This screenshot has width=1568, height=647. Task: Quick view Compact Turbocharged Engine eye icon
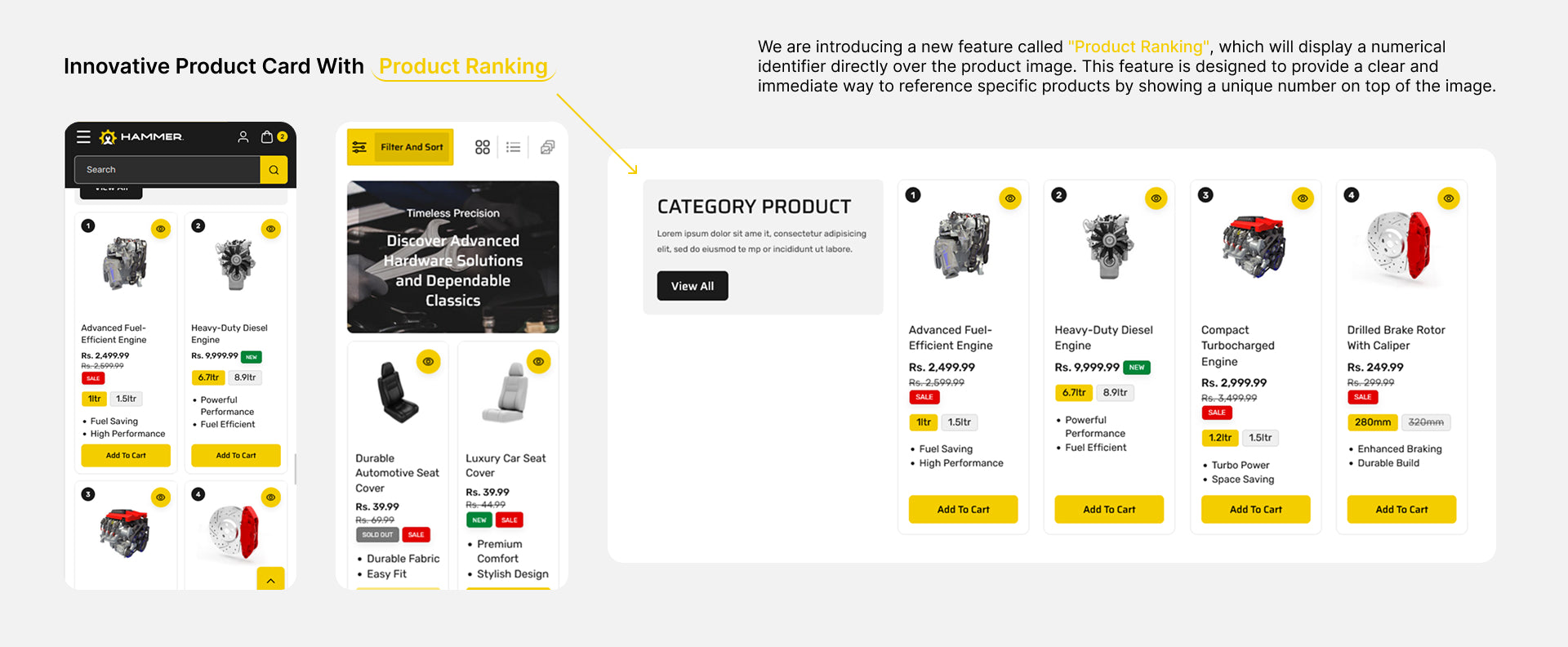[1302, 199]
